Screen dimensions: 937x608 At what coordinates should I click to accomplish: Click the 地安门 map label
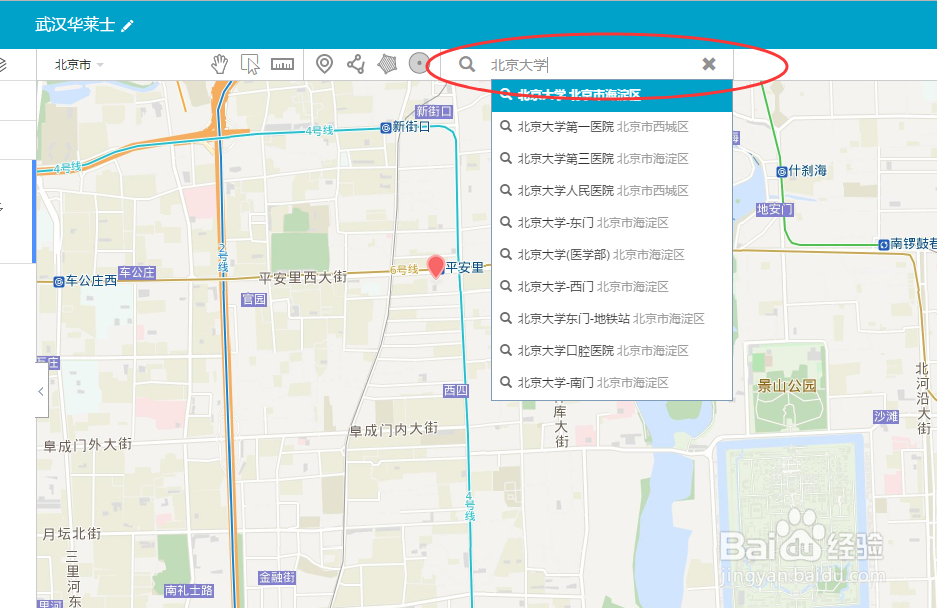coord(774,209)
